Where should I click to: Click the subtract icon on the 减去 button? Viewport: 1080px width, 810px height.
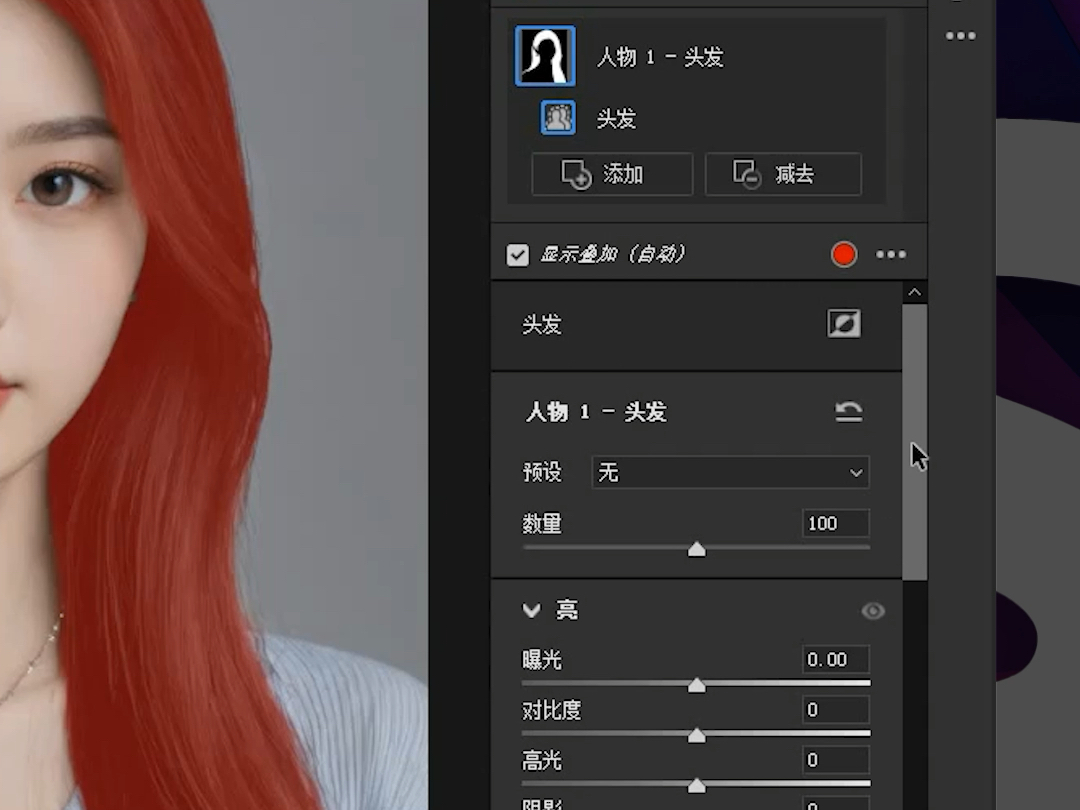pyautogui.click(x=747, y=174)
